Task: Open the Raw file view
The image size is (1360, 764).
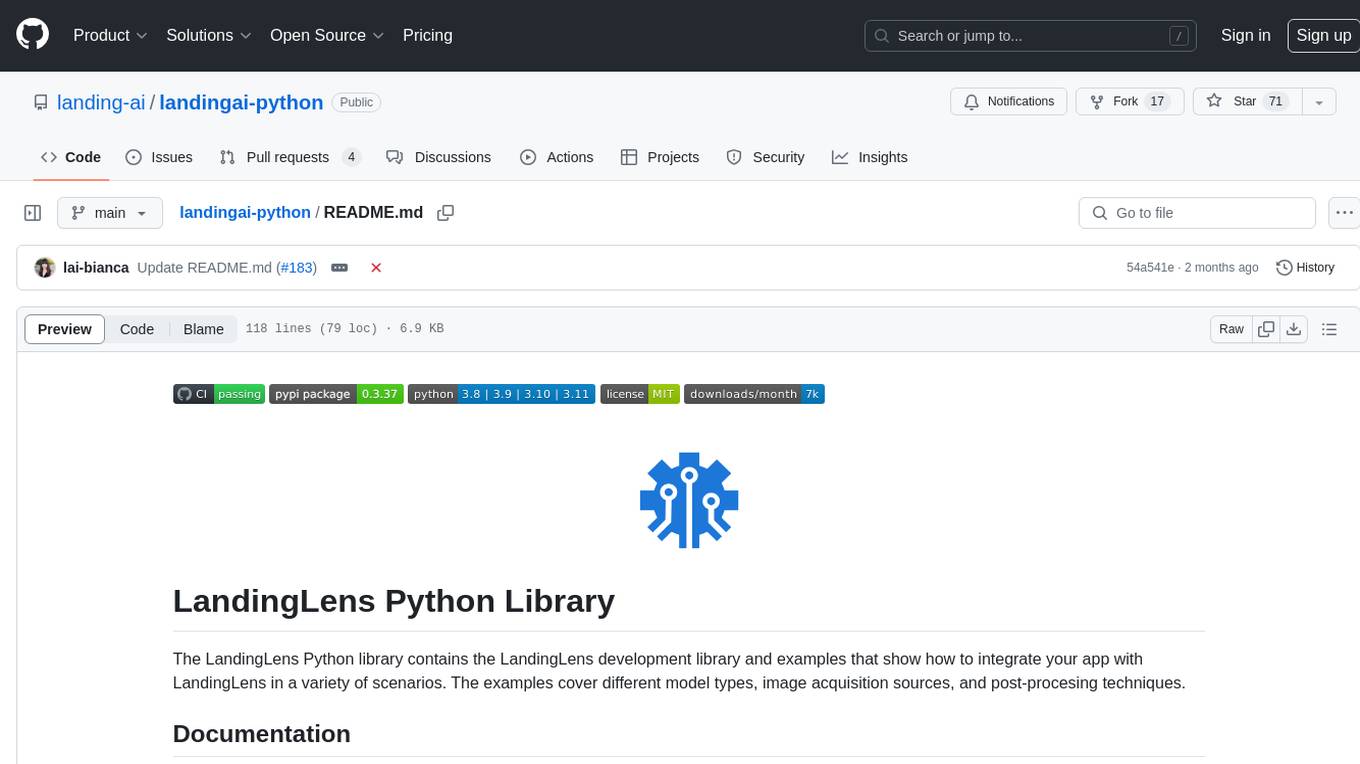Action: [1231, 329]
